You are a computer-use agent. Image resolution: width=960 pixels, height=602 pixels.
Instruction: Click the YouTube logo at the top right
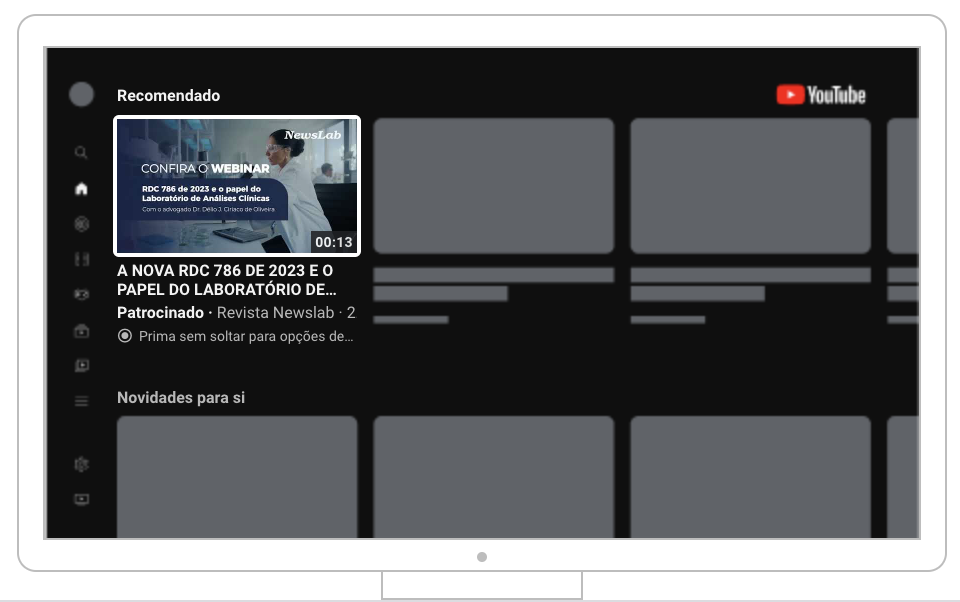point(821,95)
